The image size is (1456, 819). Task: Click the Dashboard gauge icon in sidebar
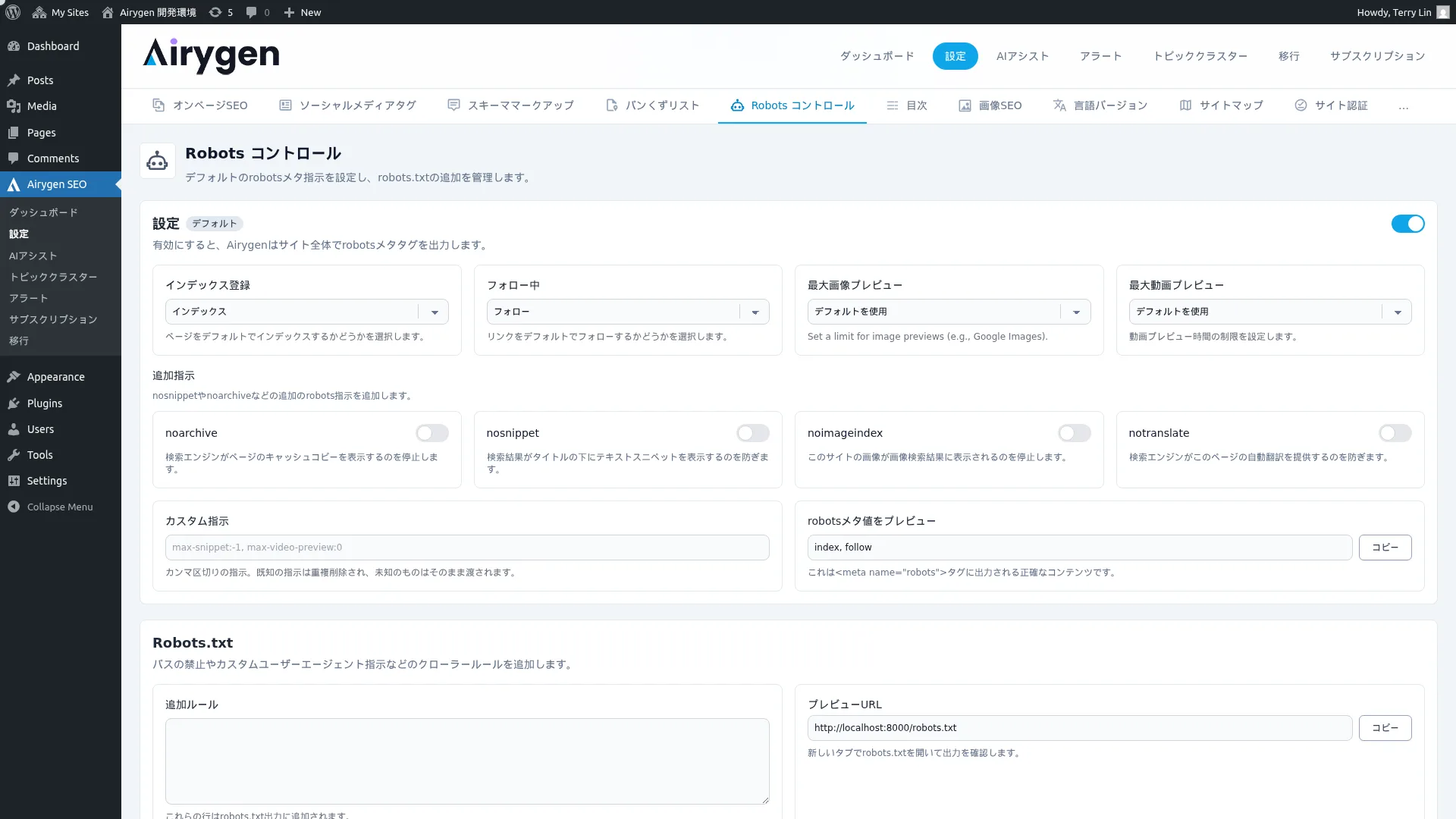click(14, 46)
